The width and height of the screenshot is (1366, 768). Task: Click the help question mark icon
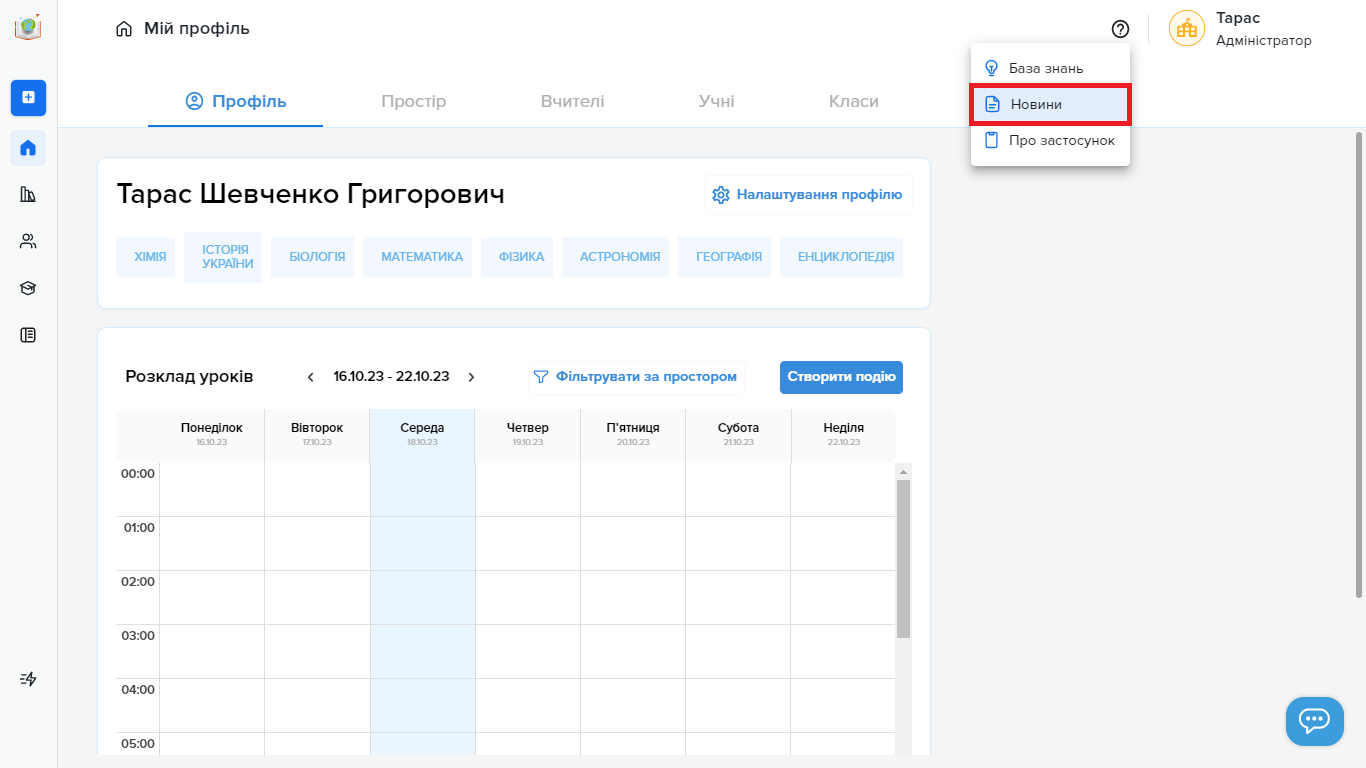coord(1120,29)
